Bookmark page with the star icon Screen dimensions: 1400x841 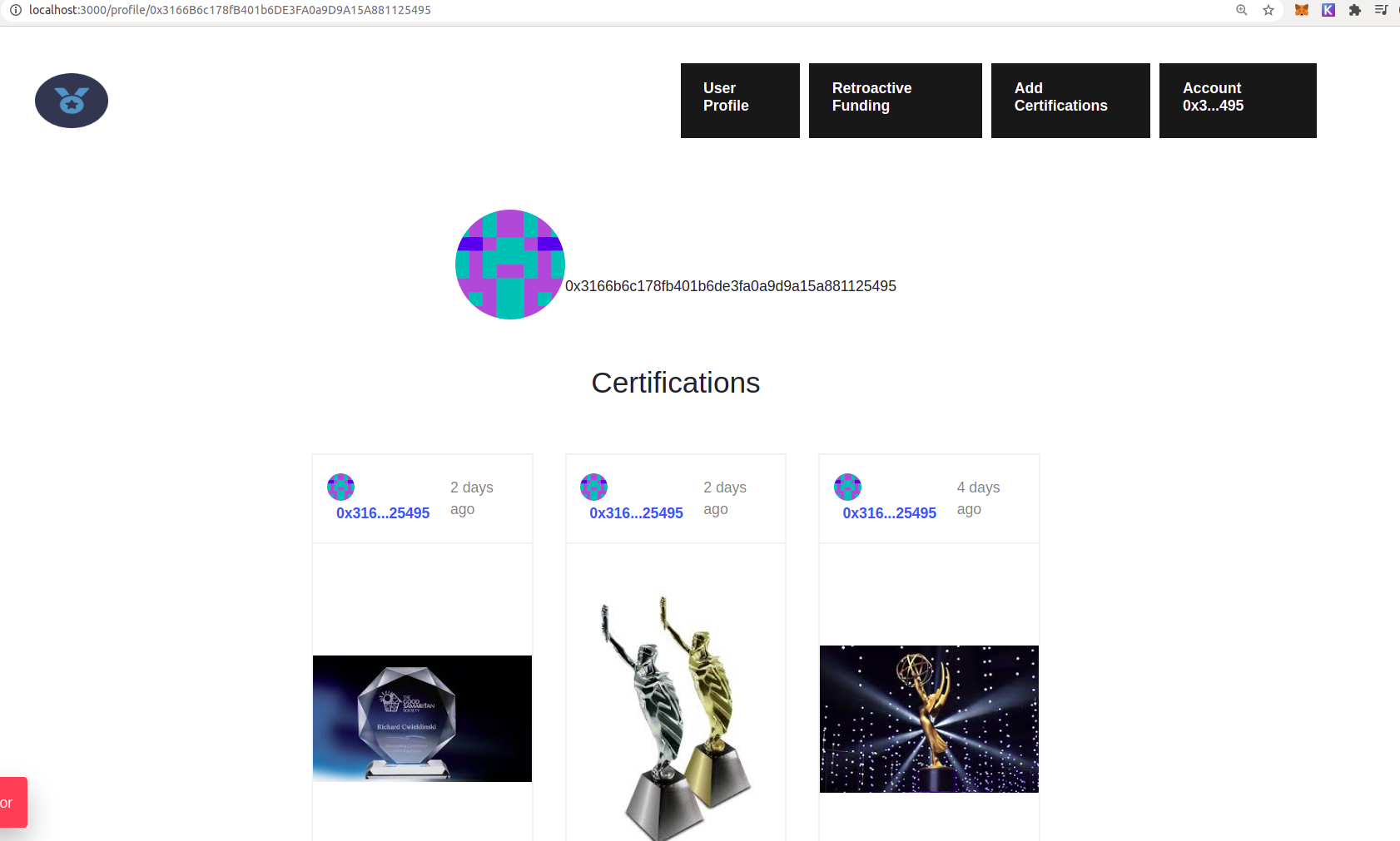coord(1268,10)
